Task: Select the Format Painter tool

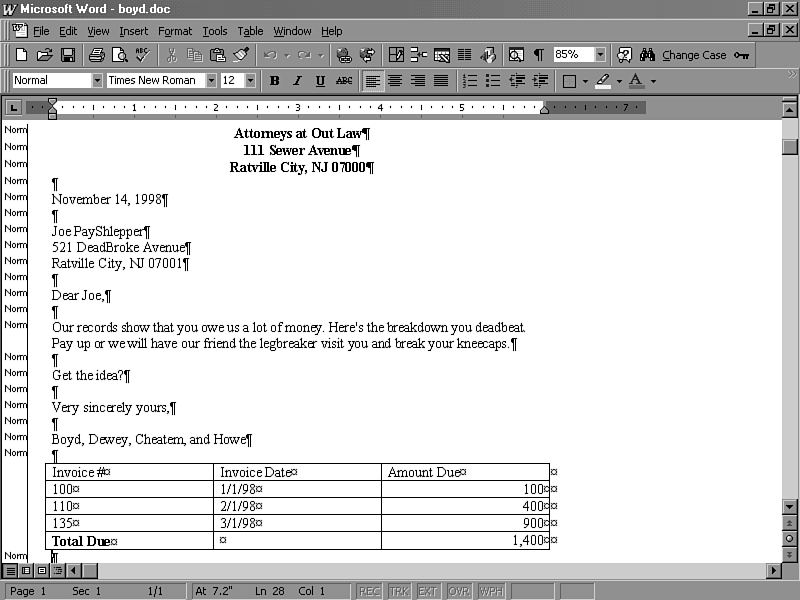Action: click(x=240, y=55)
